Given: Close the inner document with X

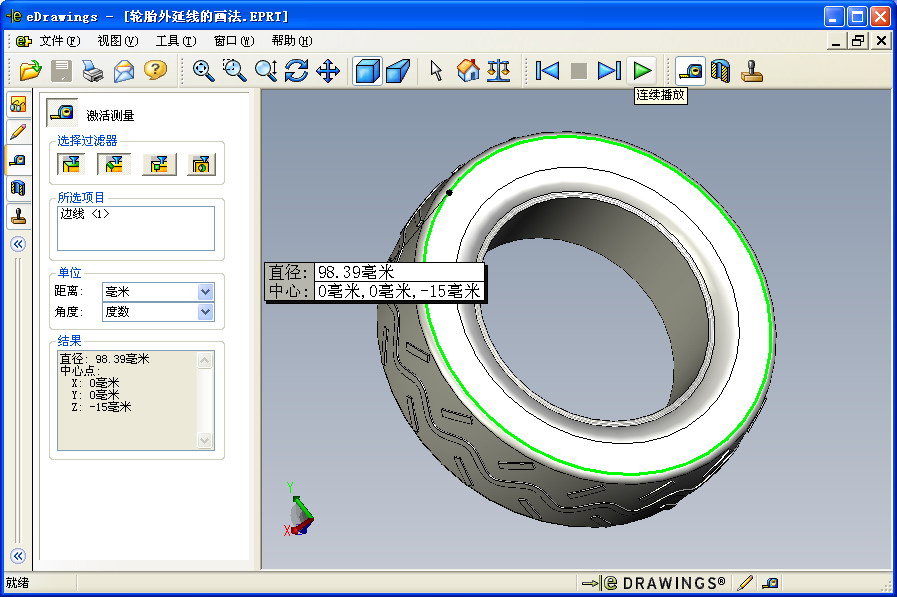Looking at the screenshot, I should coord(882,41).
